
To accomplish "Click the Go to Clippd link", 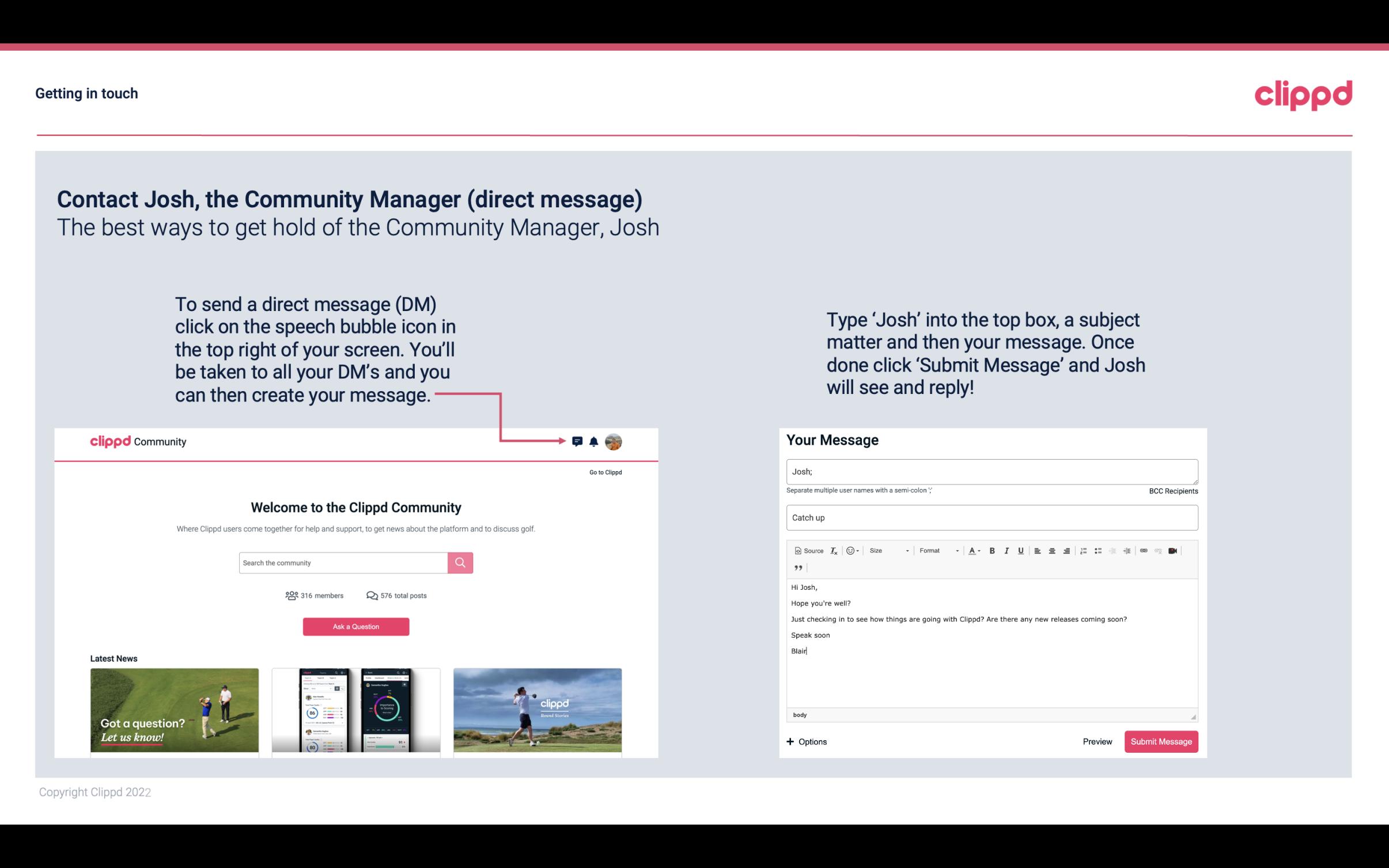I will tap(604, 471).
